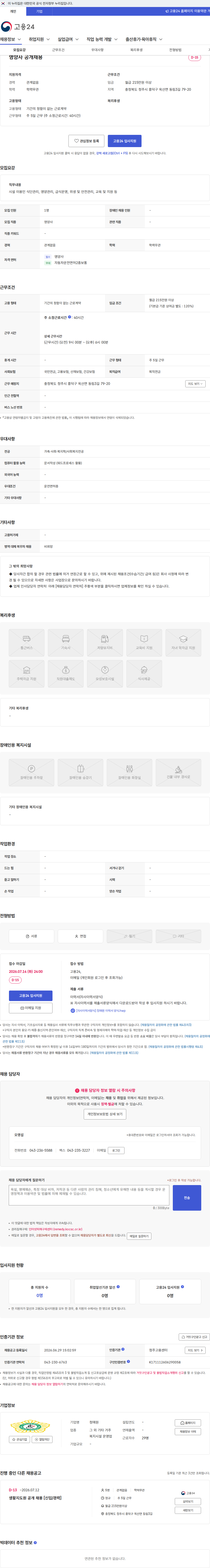The image size is (210, 1568).
Task: Select the 기숙사 welfare icon
Action: click(66, 643)
